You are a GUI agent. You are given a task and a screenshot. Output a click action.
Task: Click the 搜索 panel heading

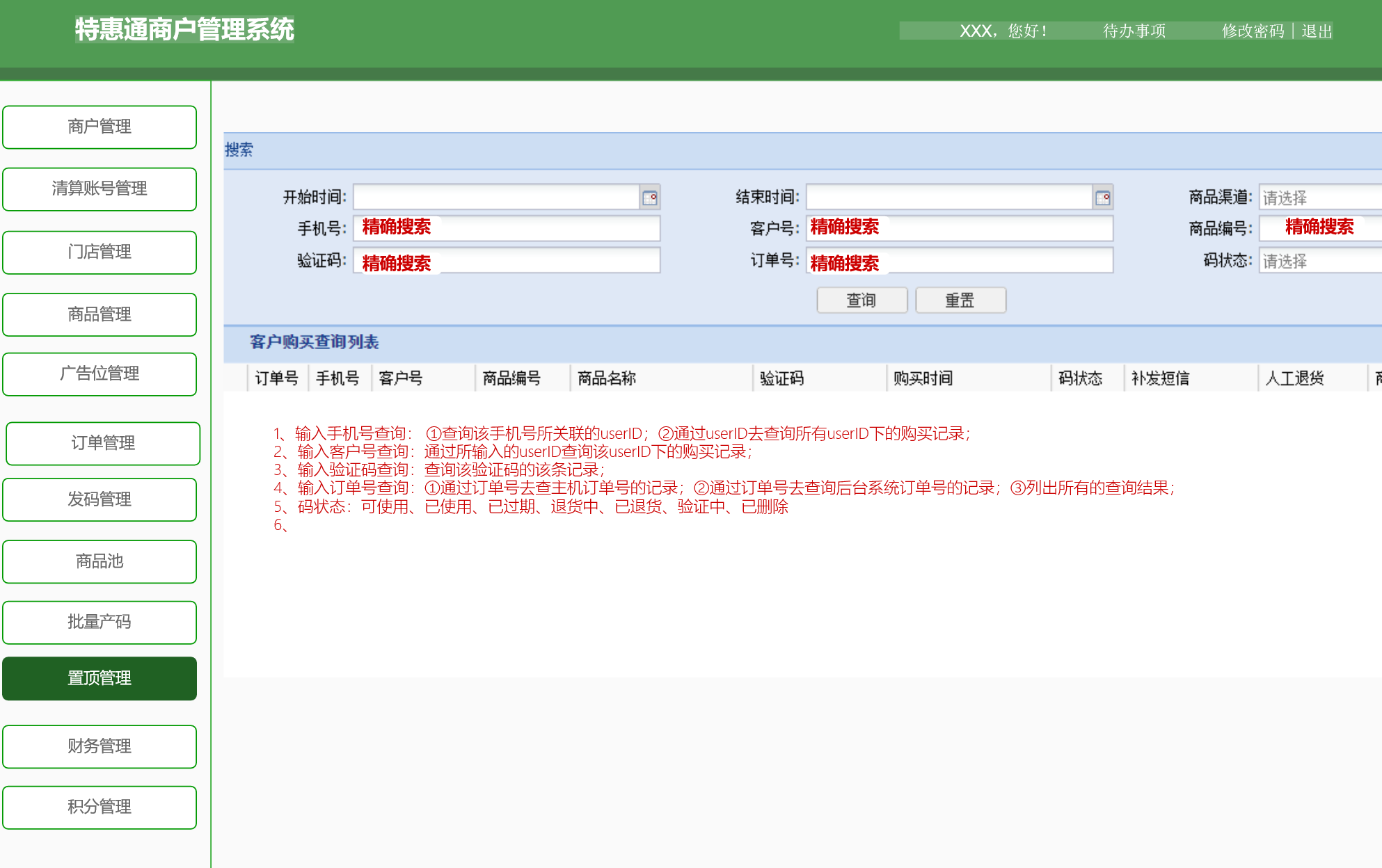coord(239,150)
